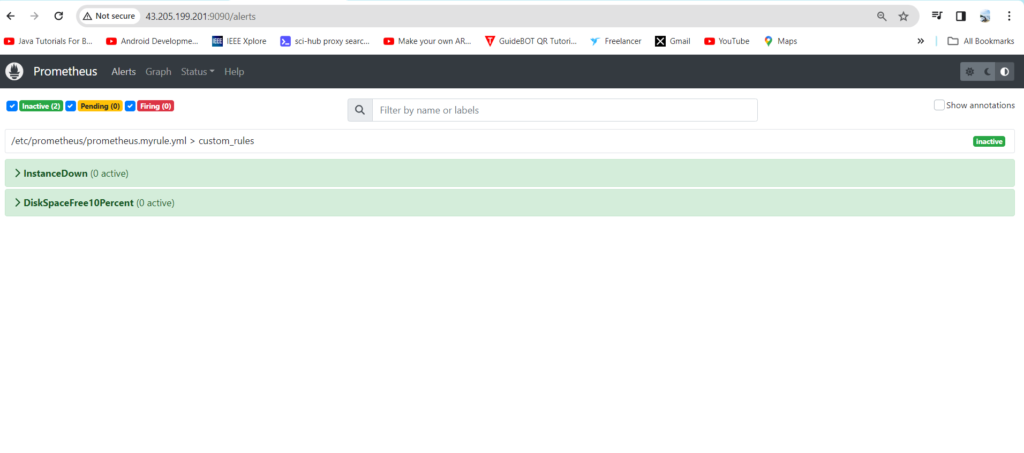Click the search magnifier icon beside filter
The height and width of the screenshot is (453, 1024).
(360, 110)
